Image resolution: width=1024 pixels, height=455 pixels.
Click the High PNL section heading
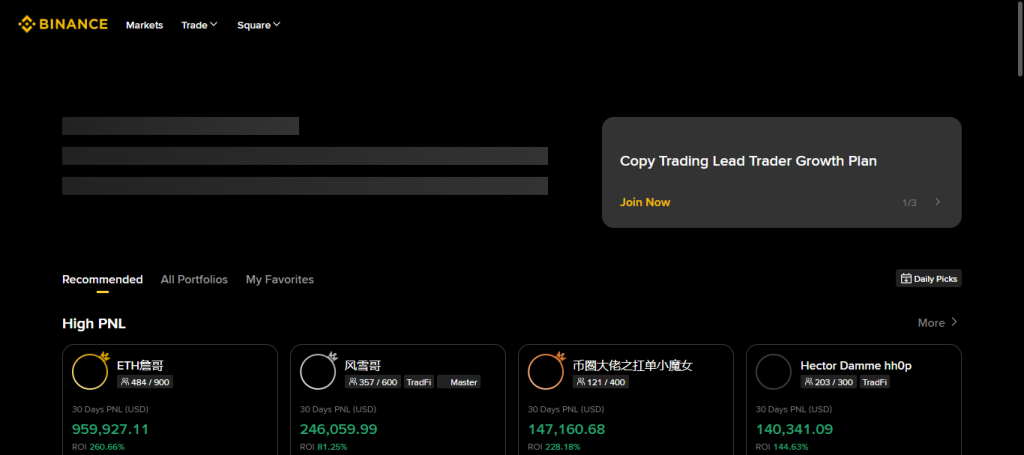point(94,324)
